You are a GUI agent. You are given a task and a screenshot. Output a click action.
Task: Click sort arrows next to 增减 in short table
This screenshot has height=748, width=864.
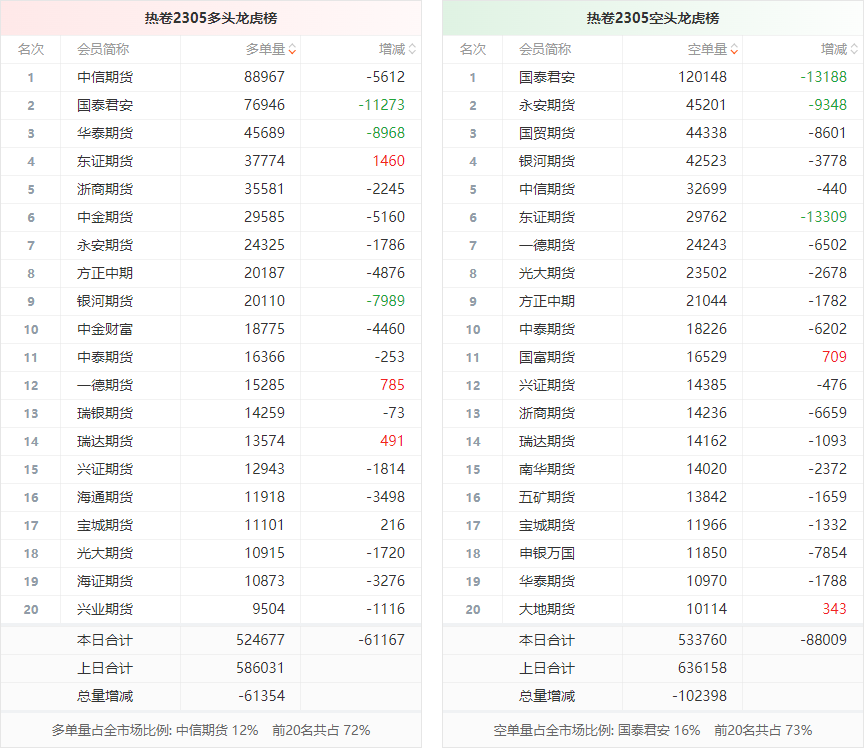pos(854,49)
